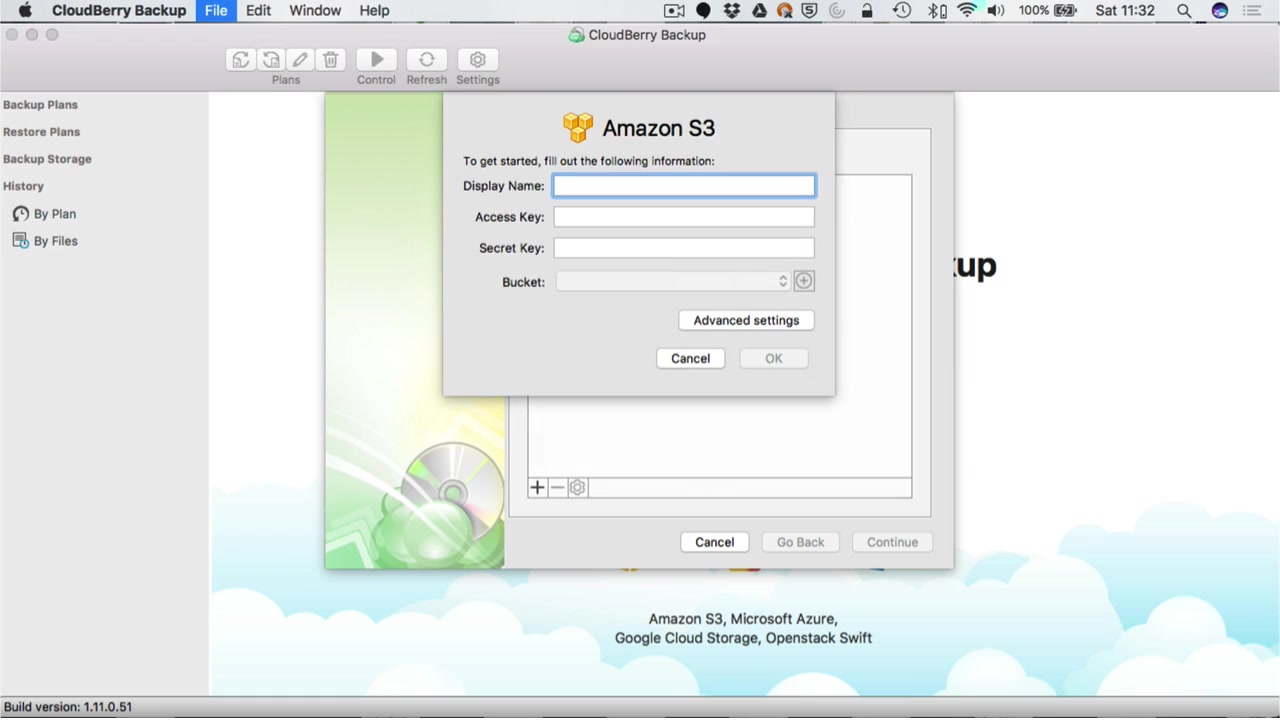The width and height of the screenshot is (1280, 720).
Task: Focus the Display Name field
Action: click(684, 186)
